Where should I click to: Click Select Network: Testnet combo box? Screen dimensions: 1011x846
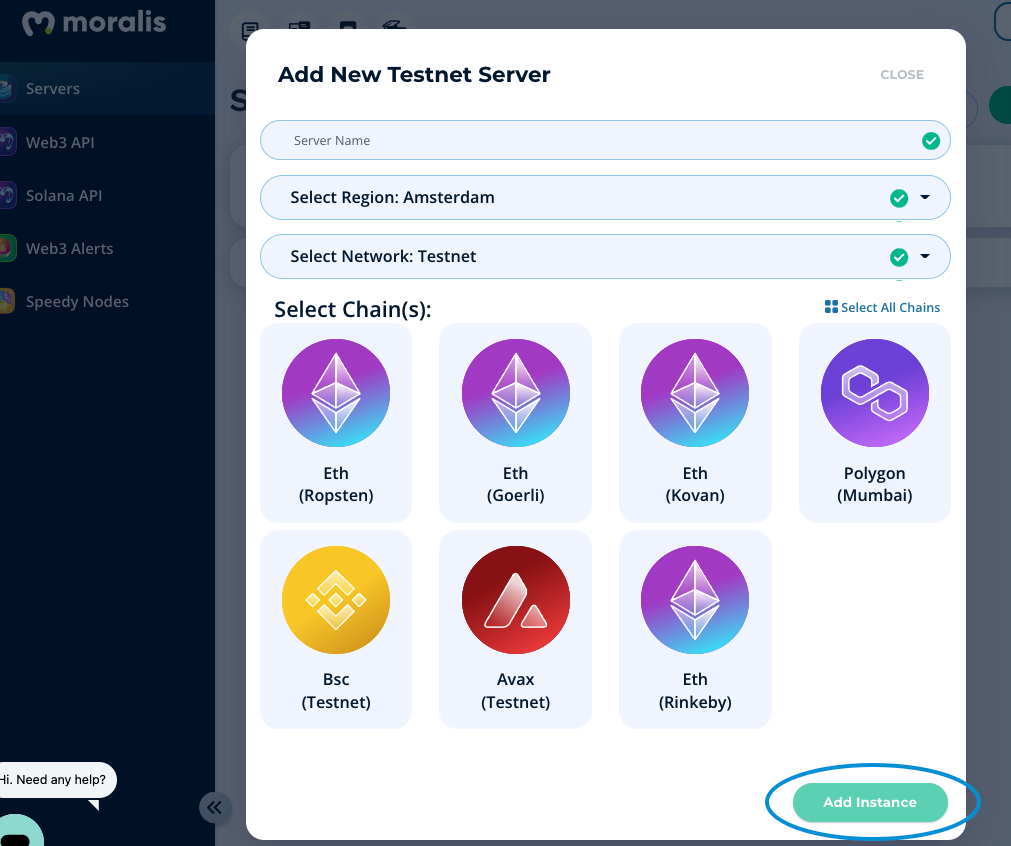tap(605, 257)
